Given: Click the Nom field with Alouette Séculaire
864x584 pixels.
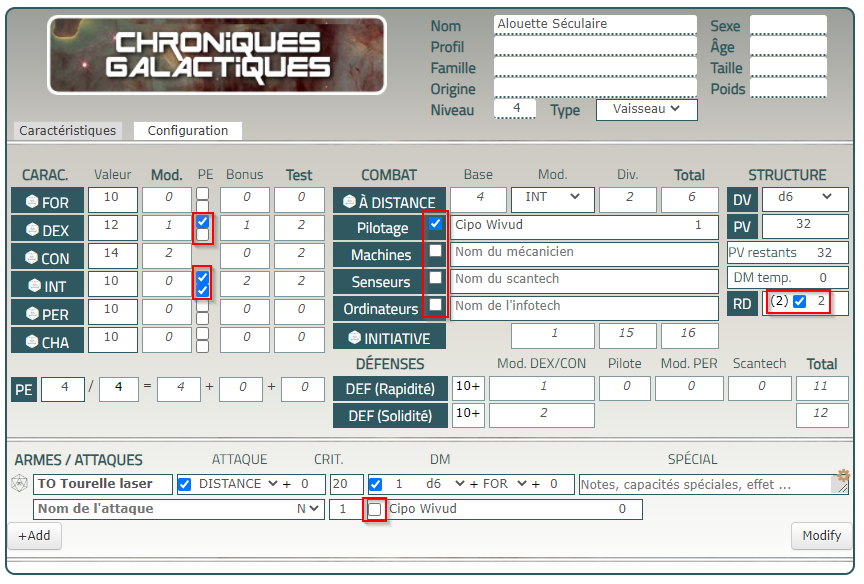Looking at the screenshot, I should pos(595,24).
